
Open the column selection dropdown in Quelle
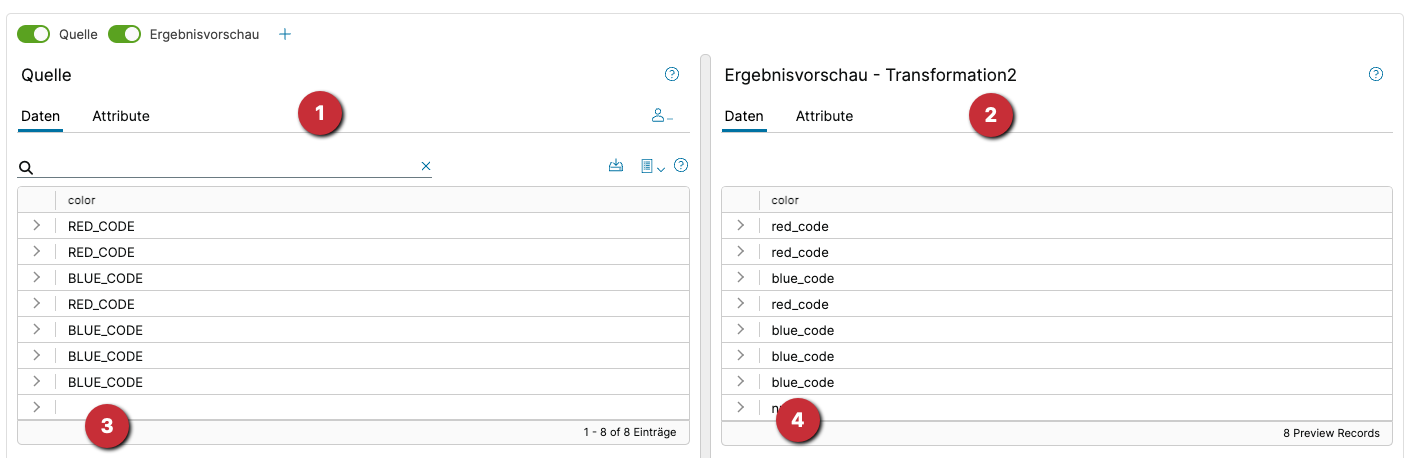click(652, 166)
